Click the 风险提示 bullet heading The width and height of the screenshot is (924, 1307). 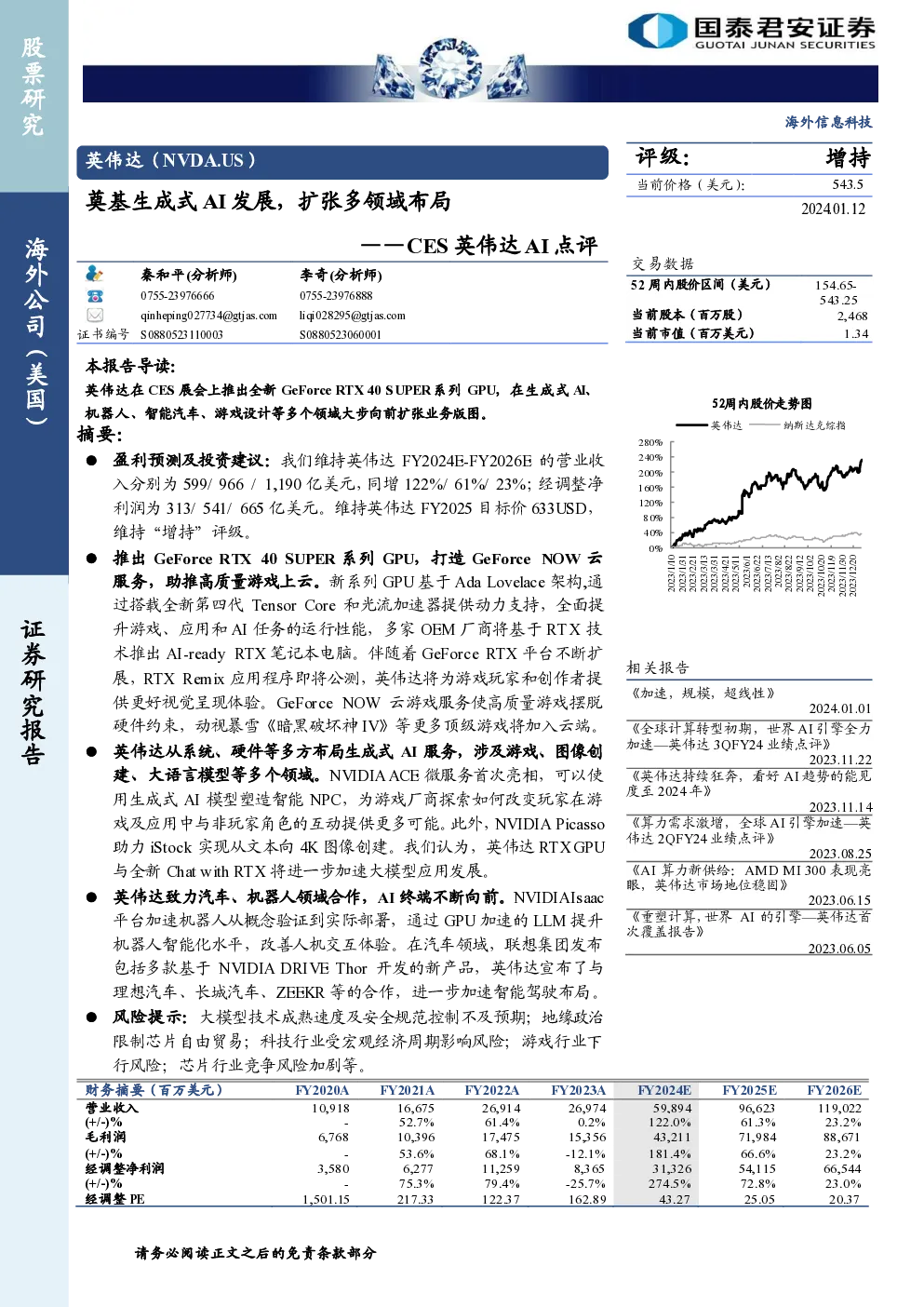click(x=150, y=1017)
